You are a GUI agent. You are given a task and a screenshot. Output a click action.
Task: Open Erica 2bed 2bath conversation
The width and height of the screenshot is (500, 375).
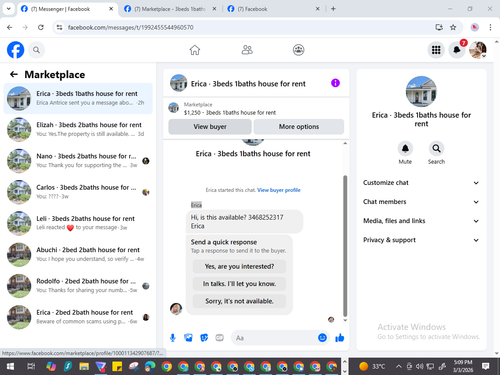coord(78,317)
